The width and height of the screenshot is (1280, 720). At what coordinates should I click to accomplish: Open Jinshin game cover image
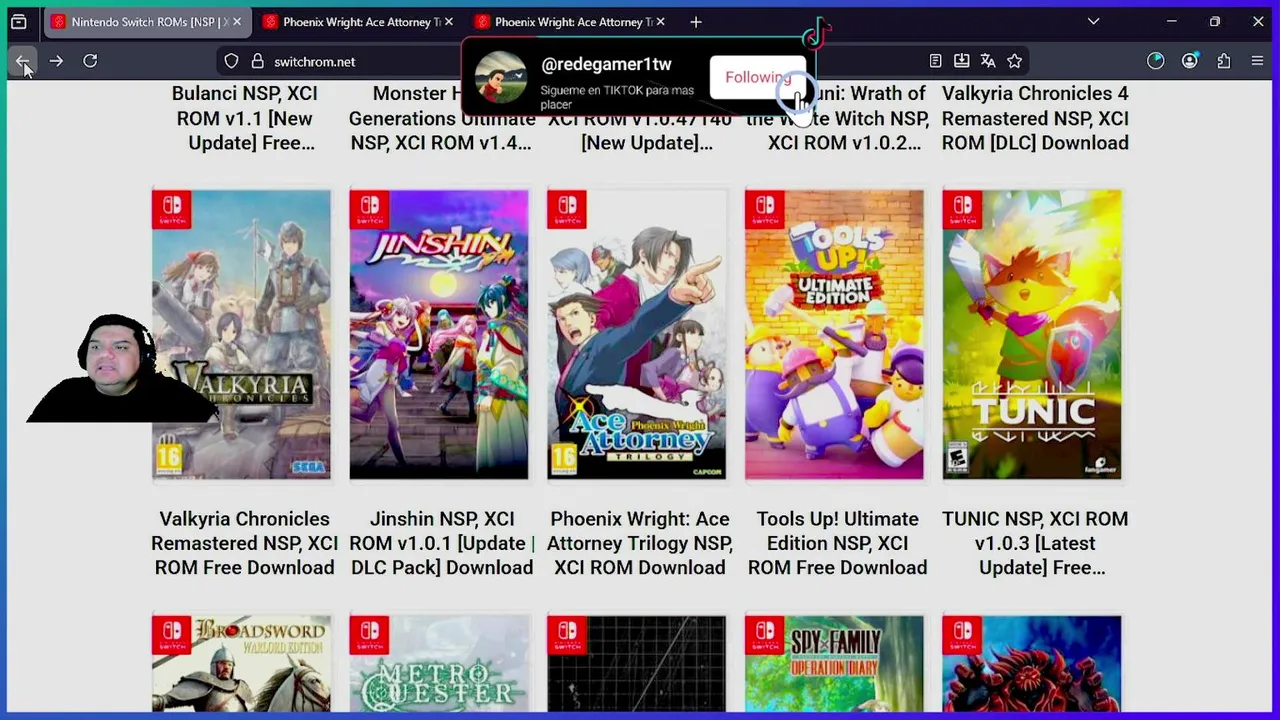pyautogui.click(x=439, y=335)
